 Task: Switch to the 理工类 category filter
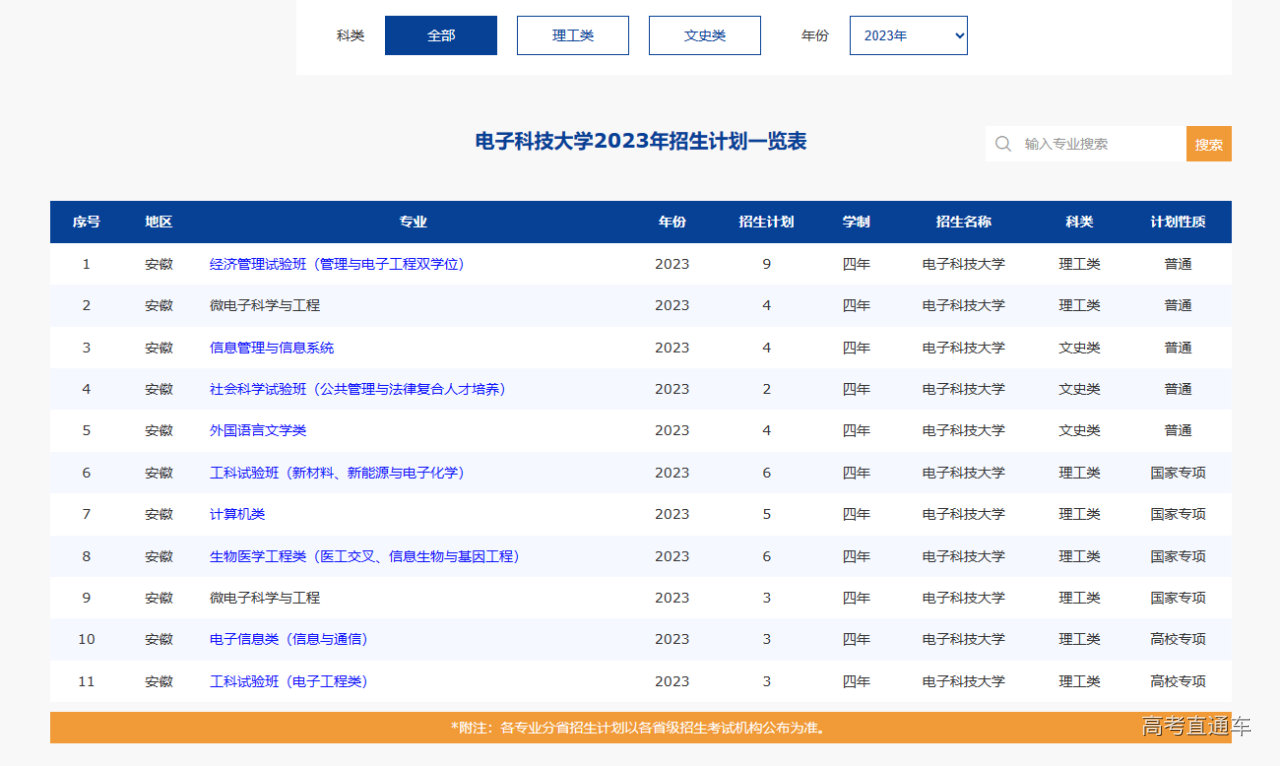572,34
